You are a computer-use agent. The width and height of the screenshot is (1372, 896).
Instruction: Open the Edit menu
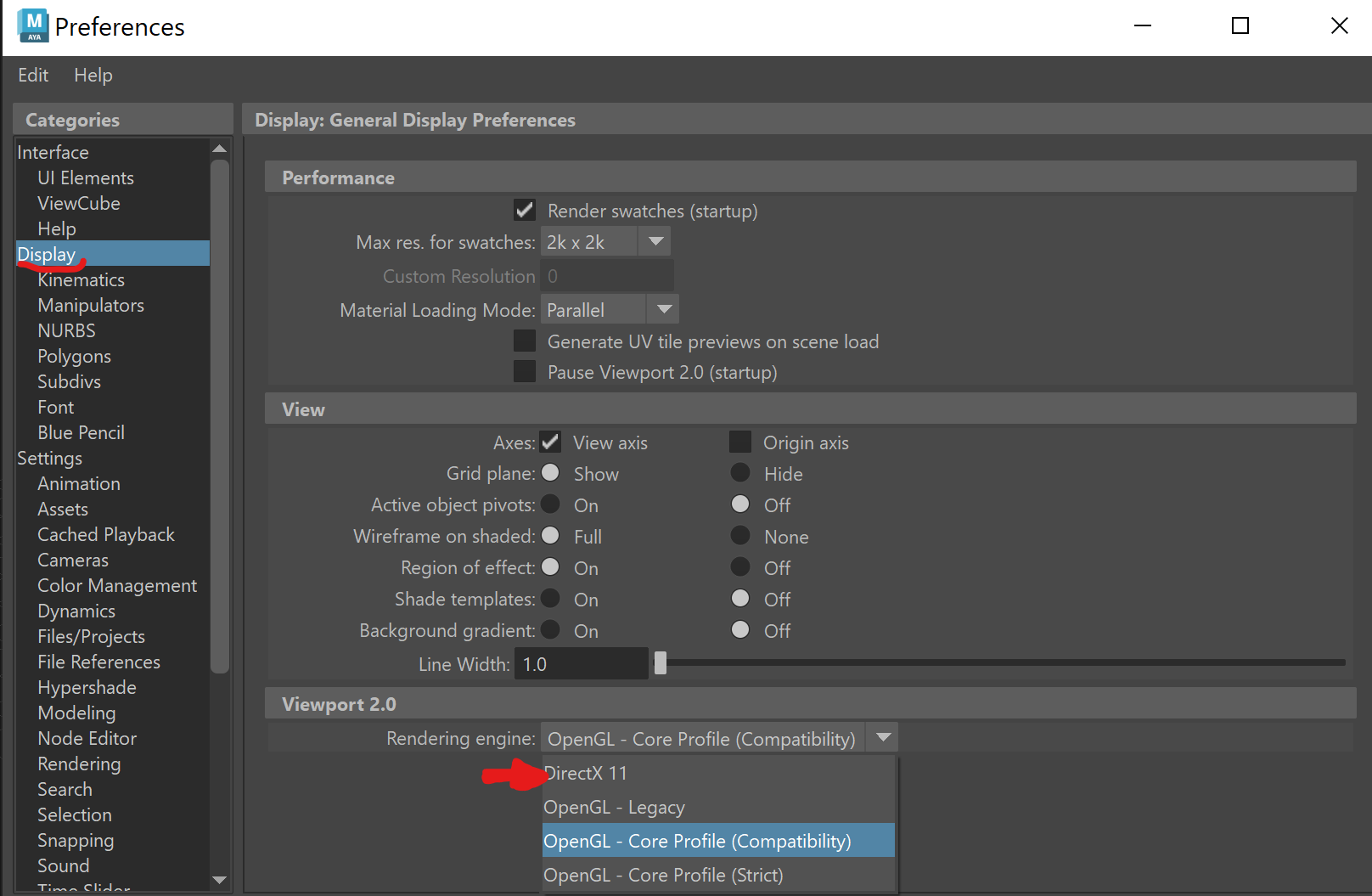click(x=32, y=75)
